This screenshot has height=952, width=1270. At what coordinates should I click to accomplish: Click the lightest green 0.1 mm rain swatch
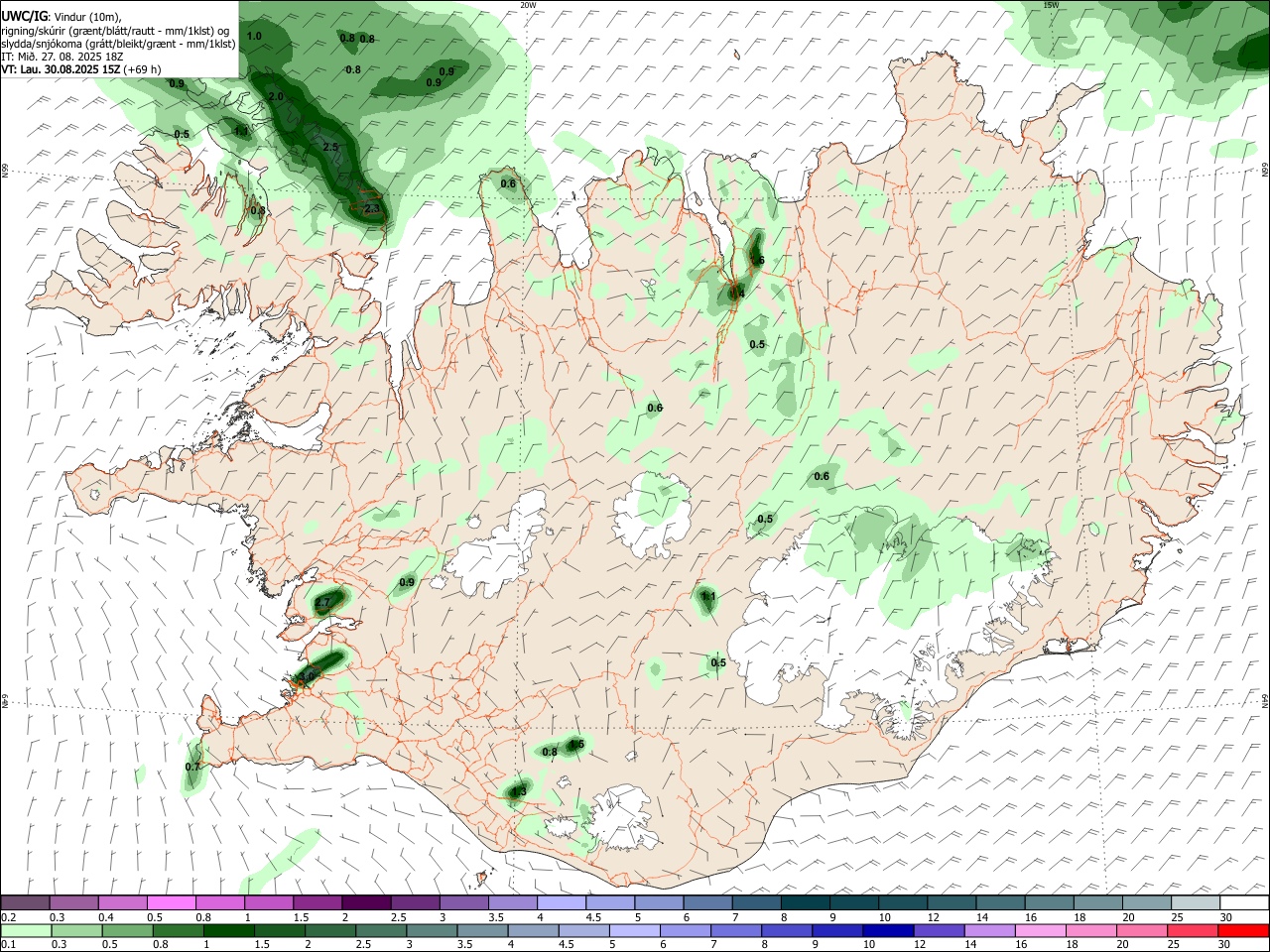[26, 931]
